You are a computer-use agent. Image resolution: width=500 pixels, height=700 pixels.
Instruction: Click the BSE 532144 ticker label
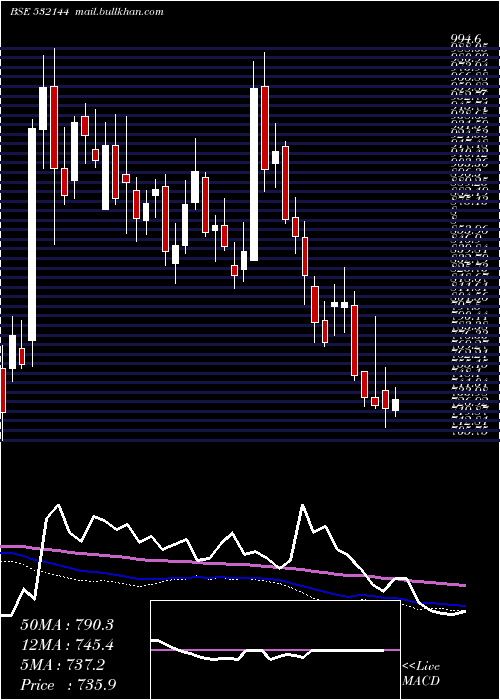point(39,12)
